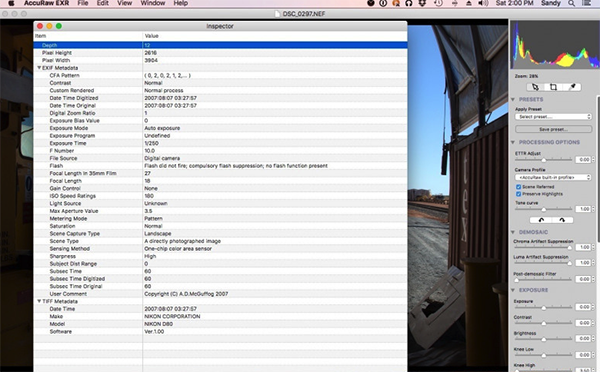Click the headphones menu bar icon
The image size is (600, 372).
pos(409,3)
